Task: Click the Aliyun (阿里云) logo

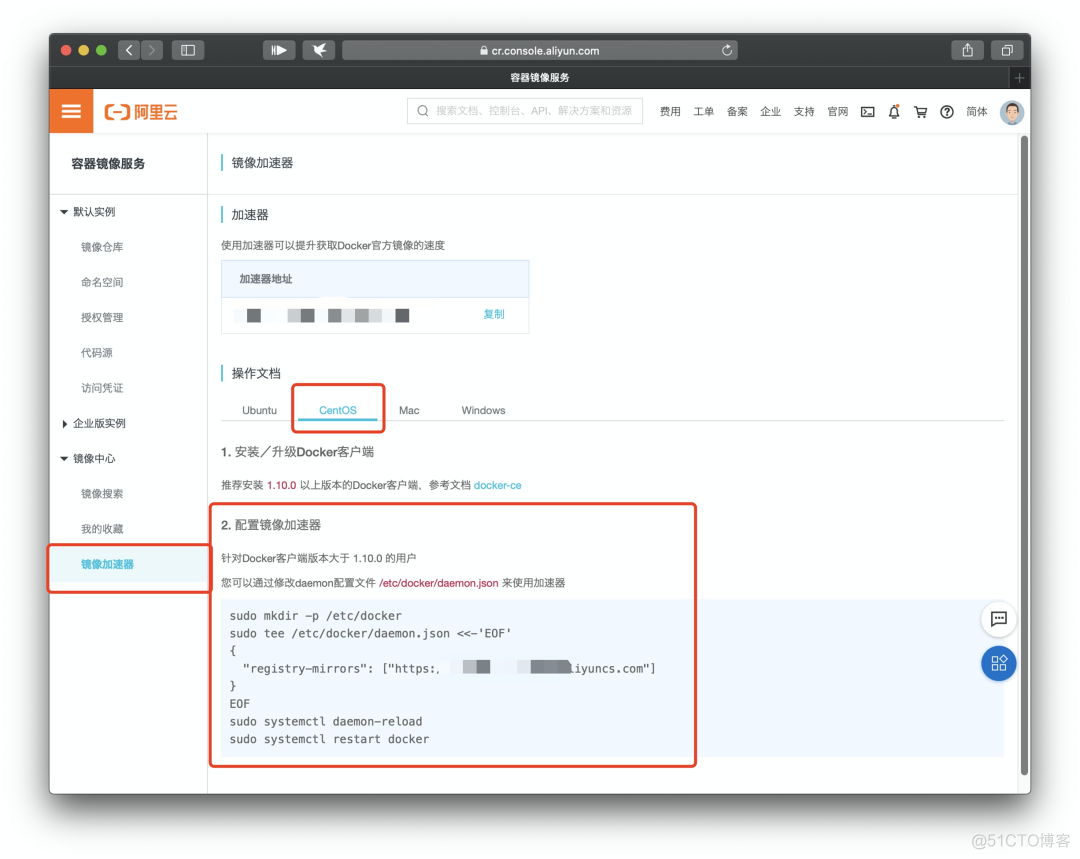Action: point(140,111)
